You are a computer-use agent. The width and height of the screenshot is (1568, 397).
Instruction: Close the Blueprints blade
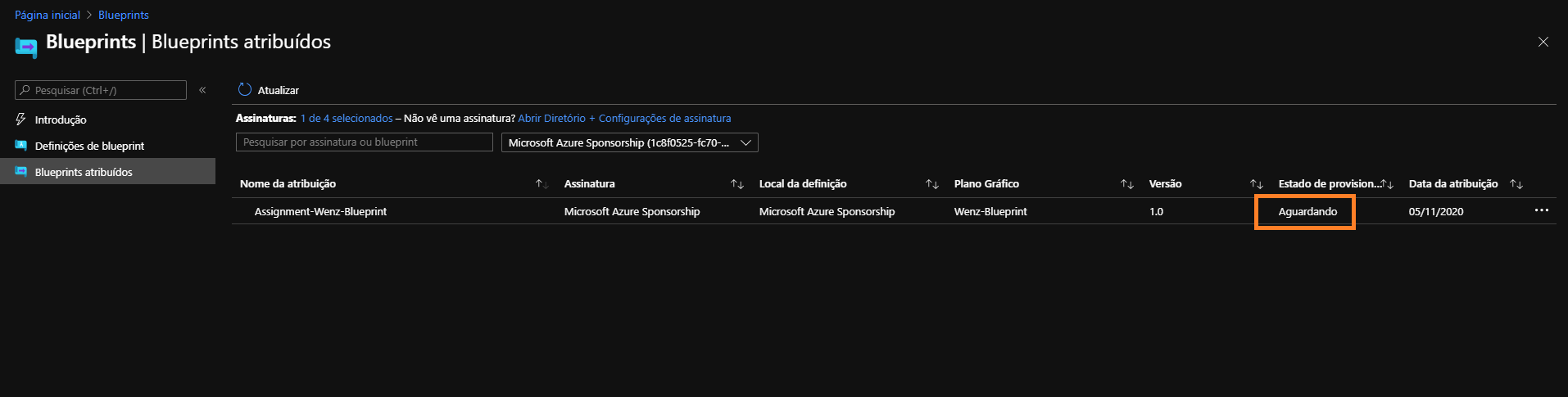point(1543,42)
